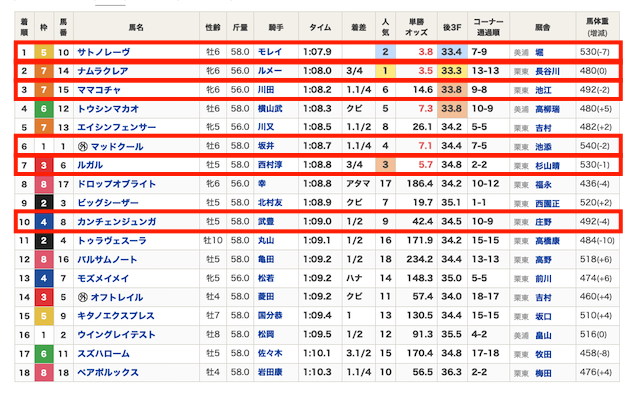The image size is (640, 394).
Task: Click the corner order 18-17
Action: (485, 296)
